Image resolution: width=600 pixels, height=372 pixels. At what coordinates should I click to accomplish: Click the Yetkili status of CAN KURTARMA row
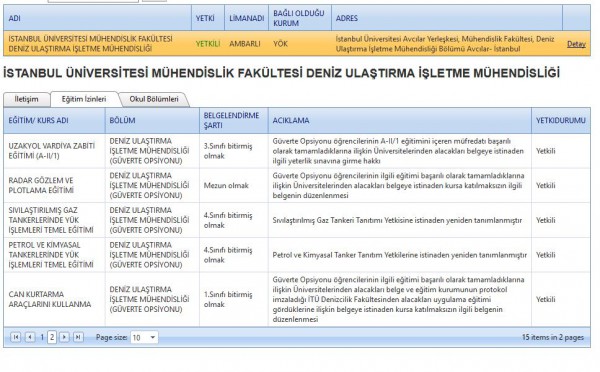pos(546,299)
